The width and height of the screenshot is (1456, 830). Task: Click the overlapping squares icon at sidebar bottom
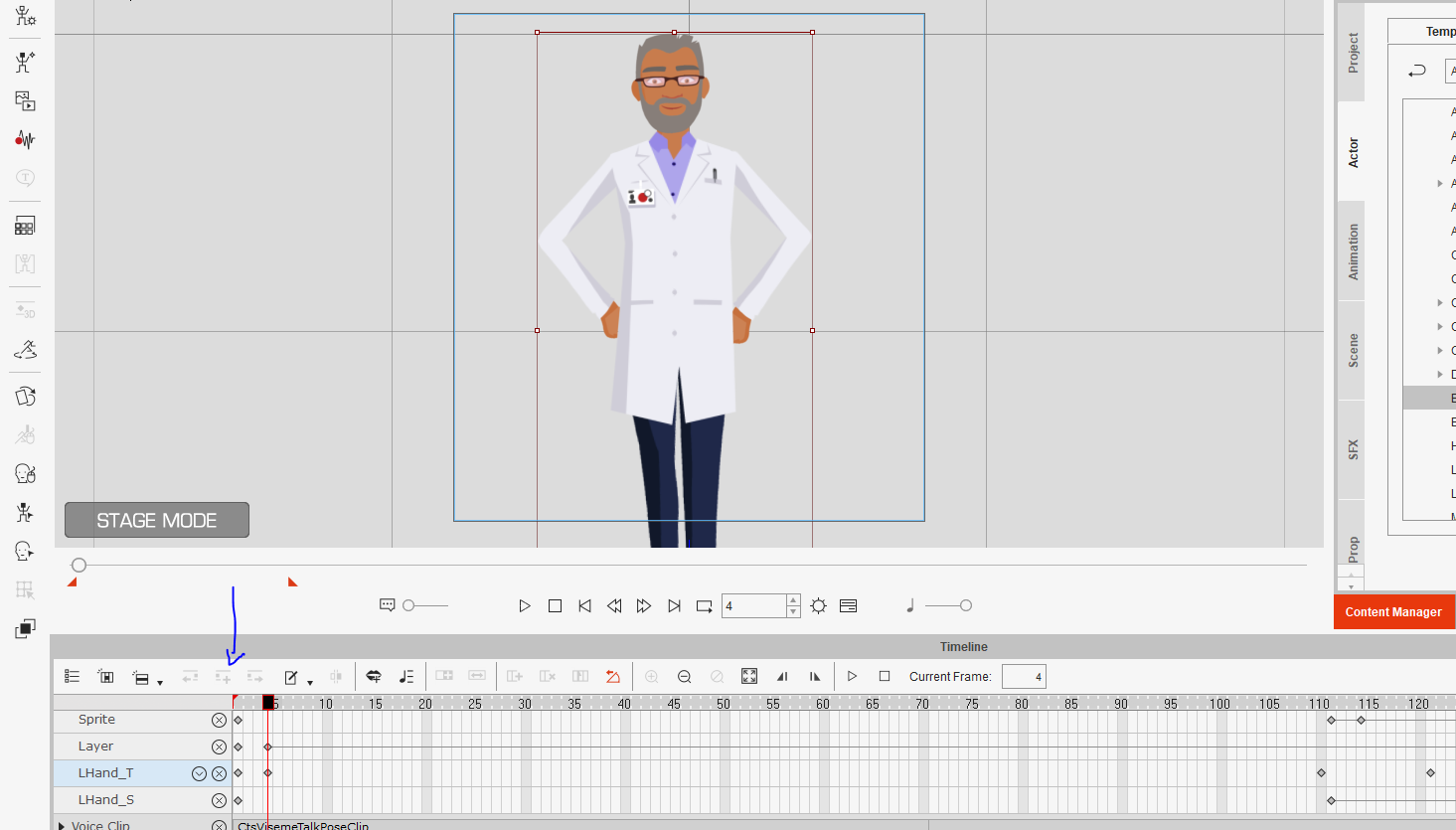[25, 628]
